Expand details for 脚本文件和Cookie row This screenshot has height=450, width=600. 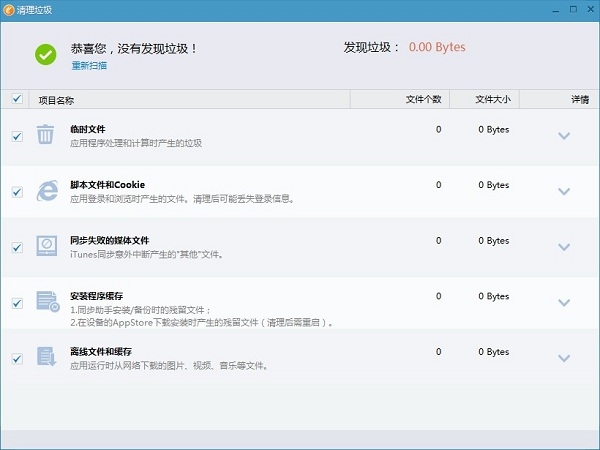point(564,191)
